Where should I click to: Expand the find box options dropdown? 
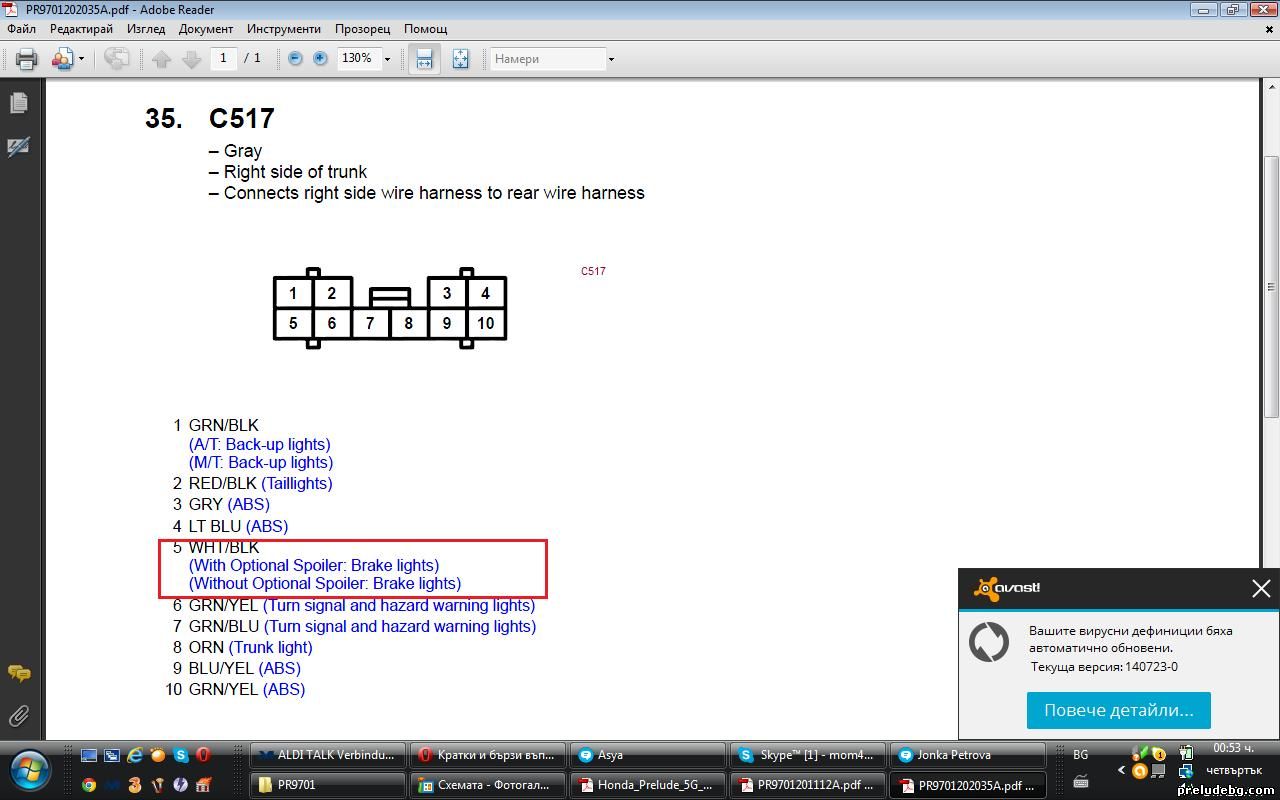[611, 59]
